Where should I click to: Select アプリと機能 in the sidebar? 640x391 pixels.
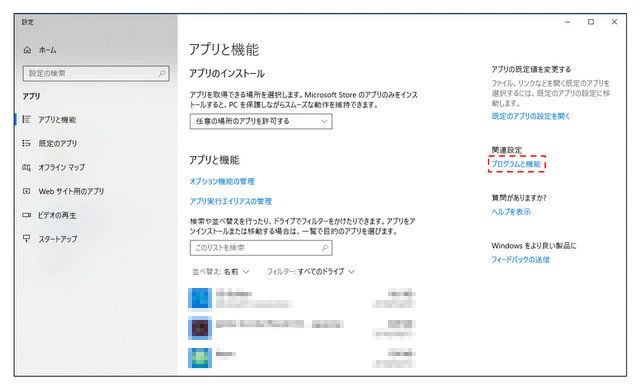[x=57, y=120]
